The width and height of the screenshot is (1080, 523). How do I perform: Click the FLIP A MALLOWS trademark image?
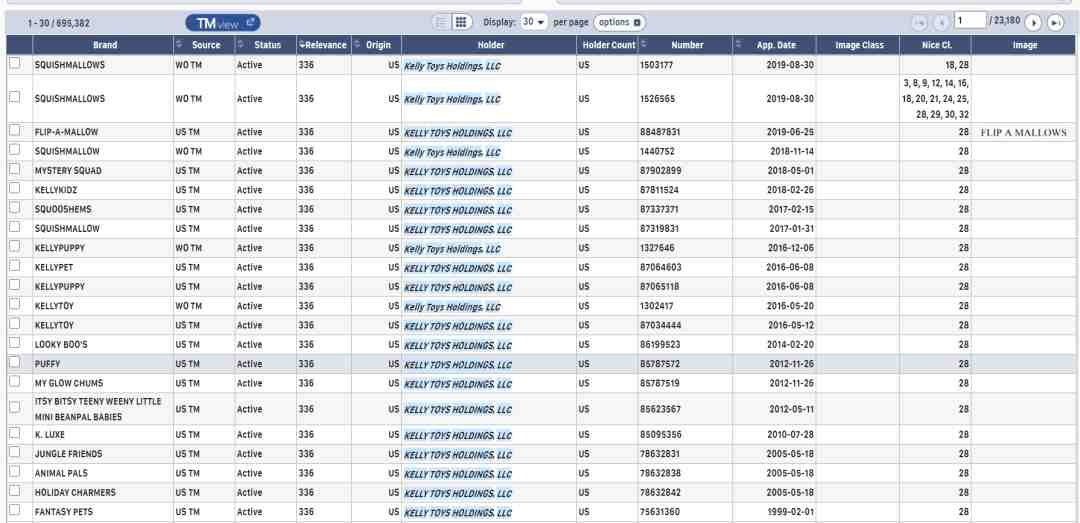tap(1024, 132)
